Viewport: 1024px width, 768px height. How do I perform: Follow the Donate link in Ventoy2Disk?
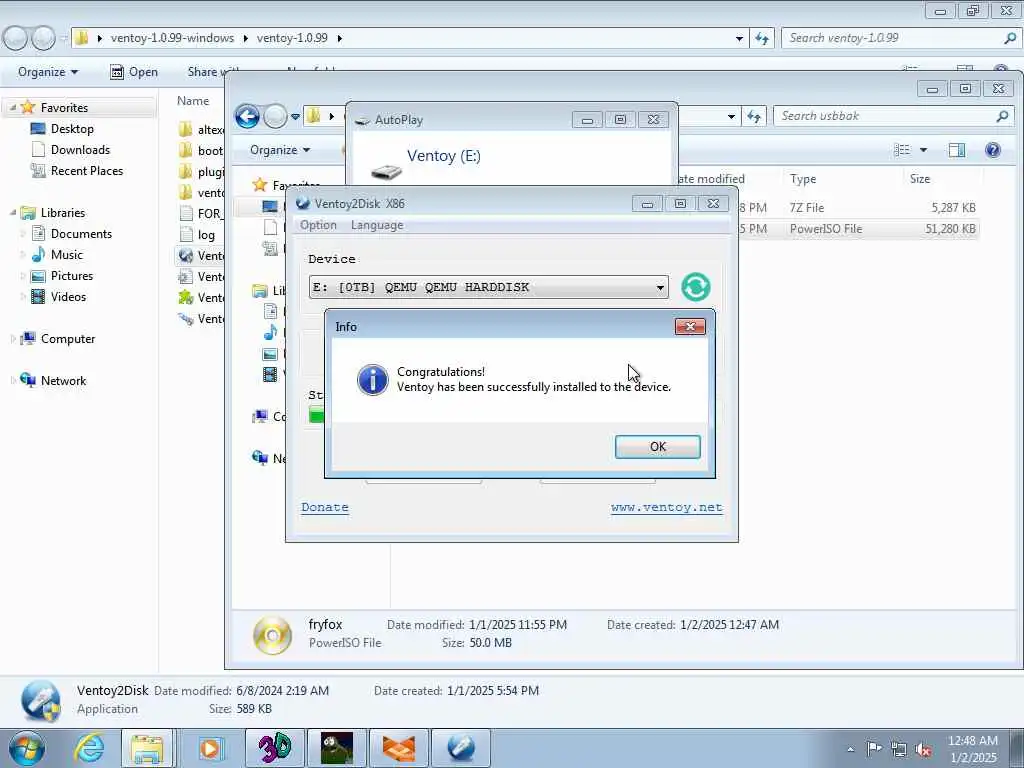tap(325, 507)
